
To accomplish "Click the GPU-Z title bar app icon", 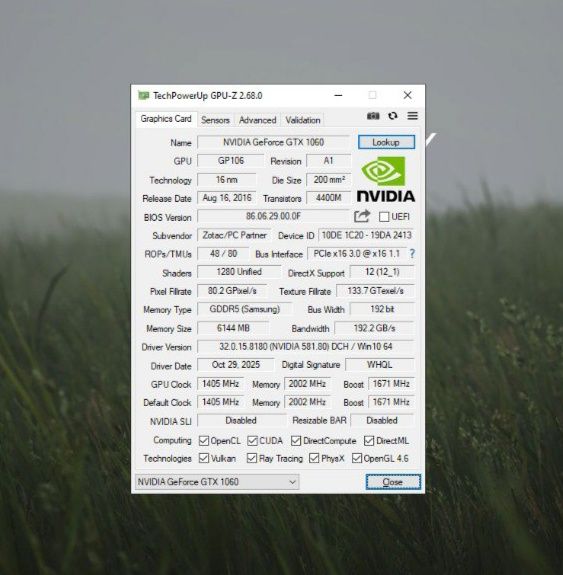I will coord(143,96).
